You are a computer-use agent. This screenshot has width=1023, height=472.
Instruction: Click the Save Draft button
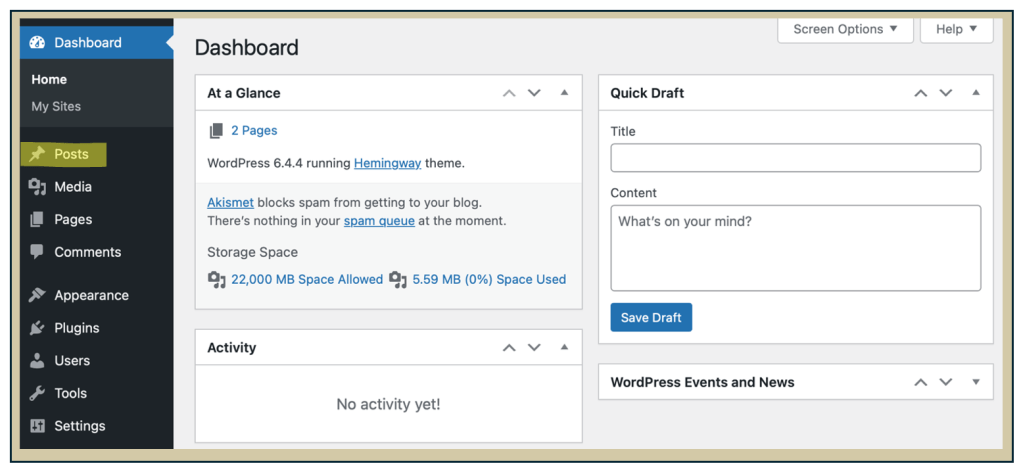coord(651,318)
